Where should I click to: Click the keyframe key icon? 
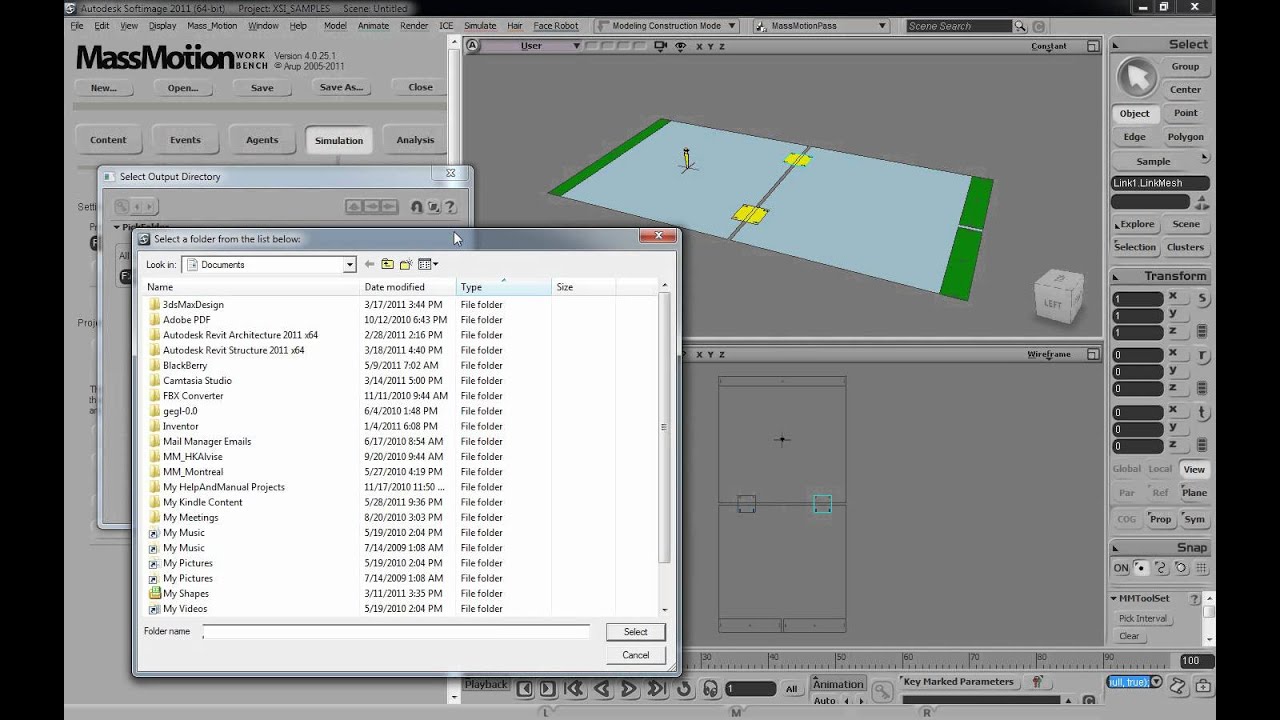tap(882, 690)
